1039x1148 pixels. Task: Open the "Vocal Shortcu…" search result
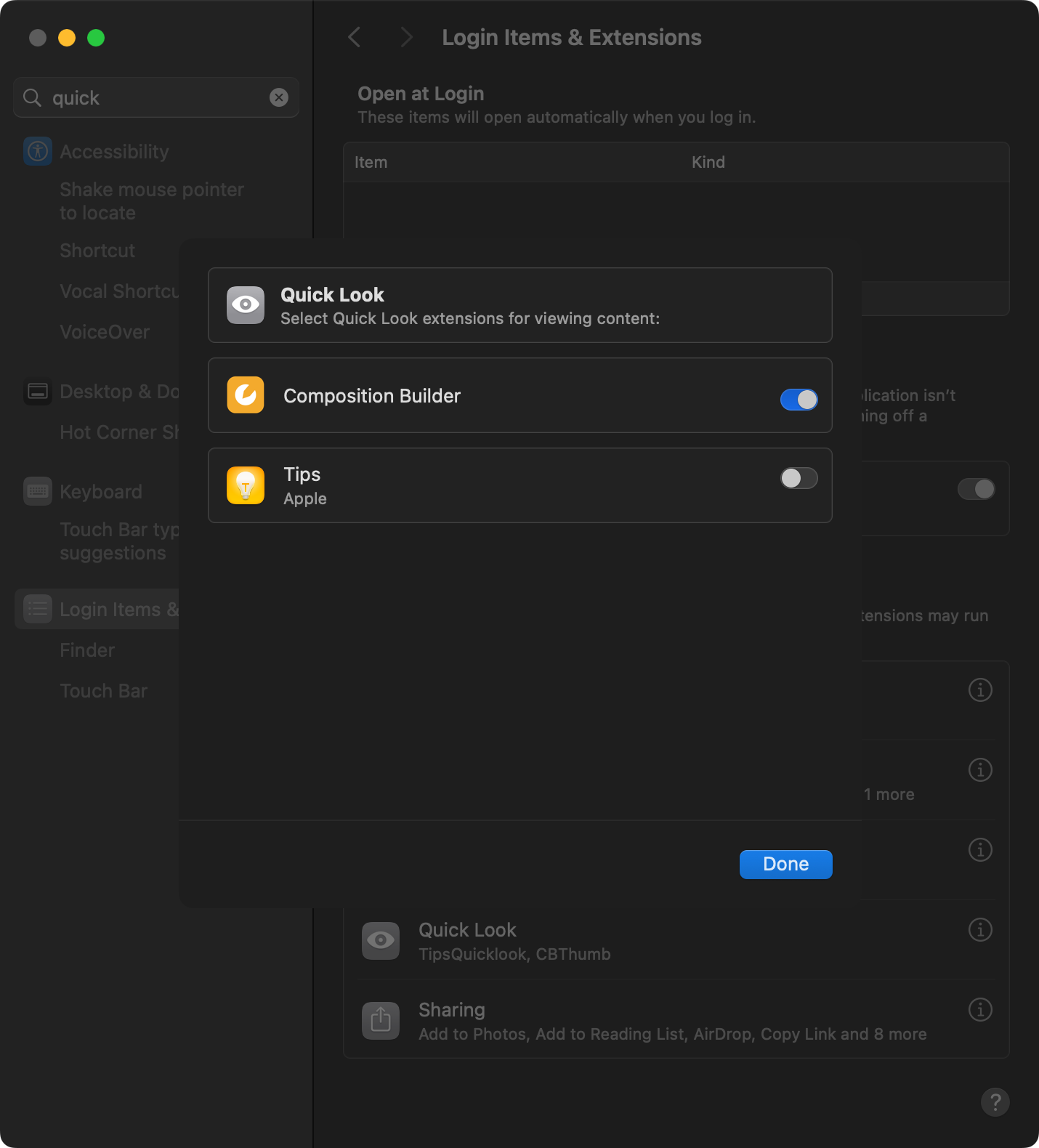[119, 291]
